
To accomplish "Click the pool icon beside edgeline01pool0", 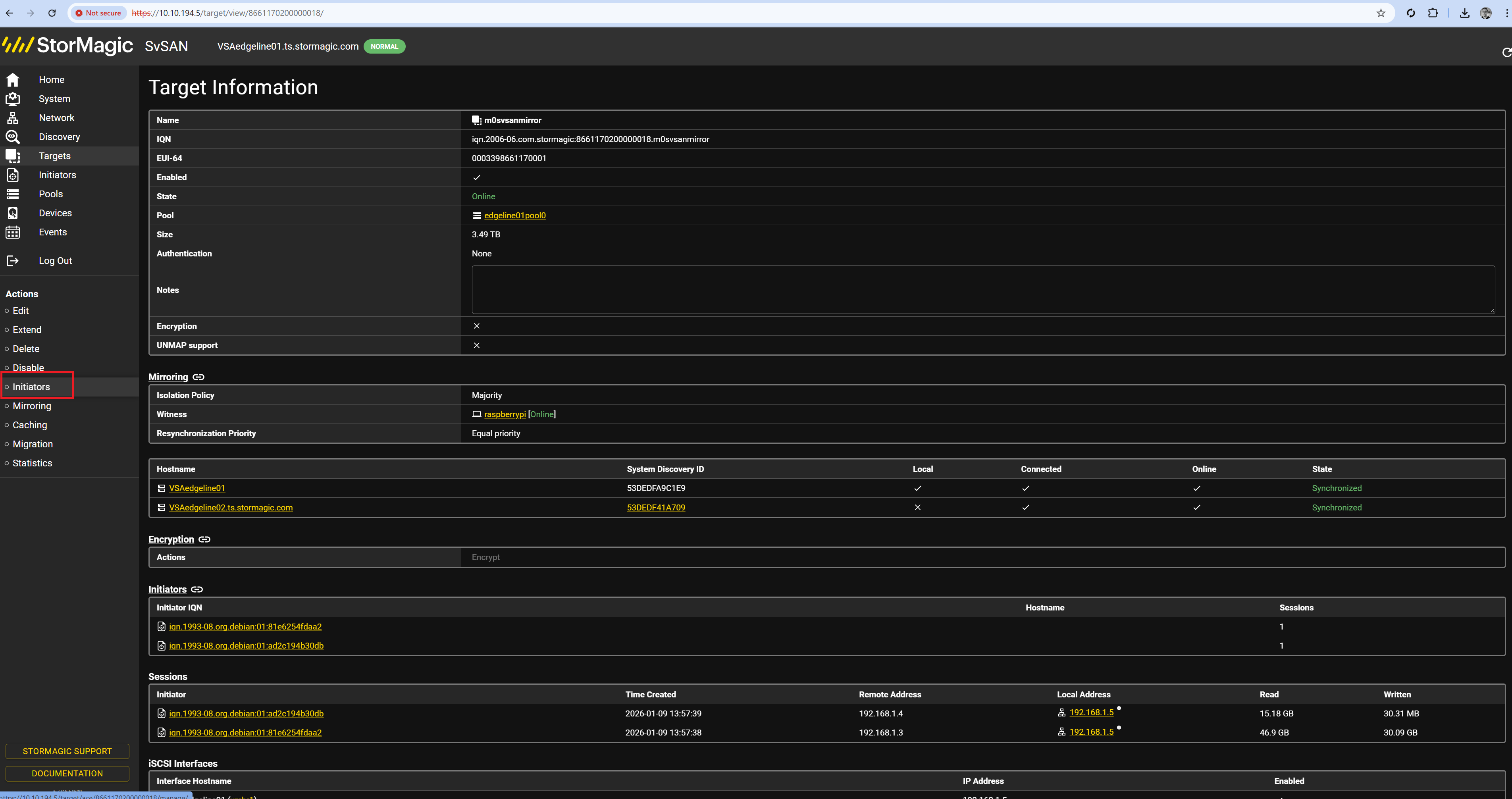I will click(x=477, y=216).
